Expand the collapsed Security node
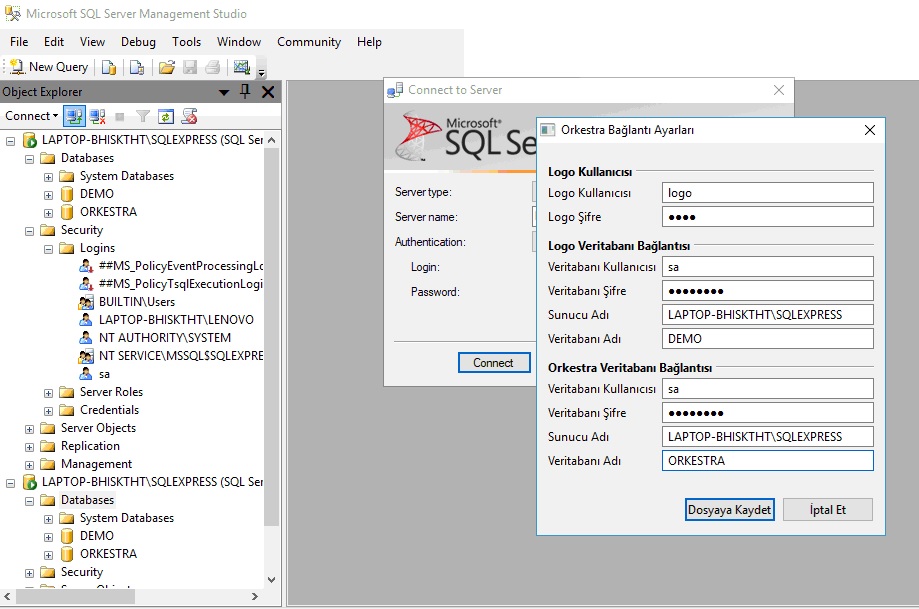Screen dimensions: 919x609 (29, 573)
